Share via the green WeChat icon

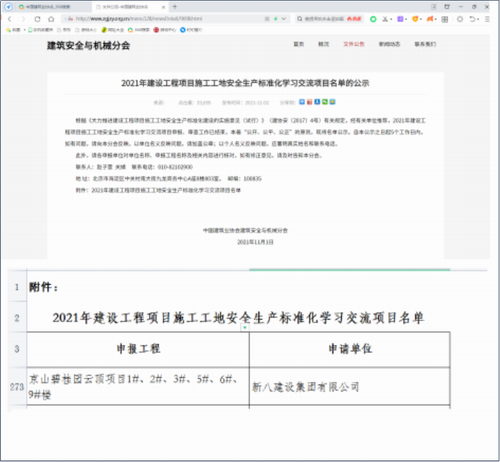(x=325, y=102)
